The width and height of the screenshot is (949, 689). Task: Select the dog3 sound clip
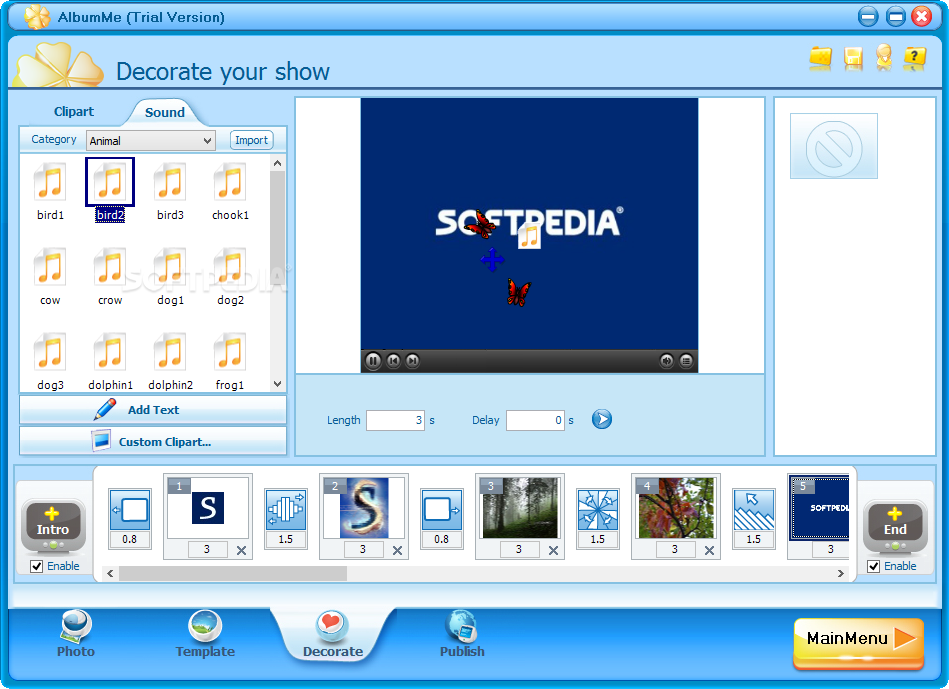[50, 361]
